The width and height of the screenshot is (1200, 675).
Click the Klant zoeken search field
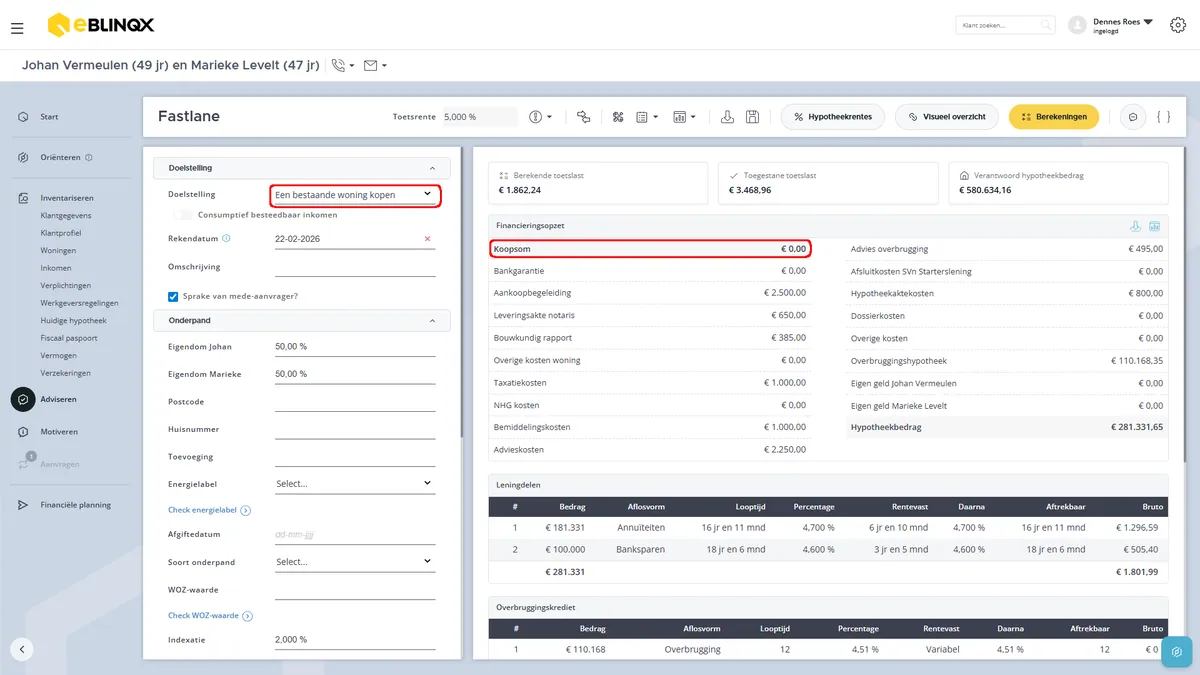(x=1005, y=25)
